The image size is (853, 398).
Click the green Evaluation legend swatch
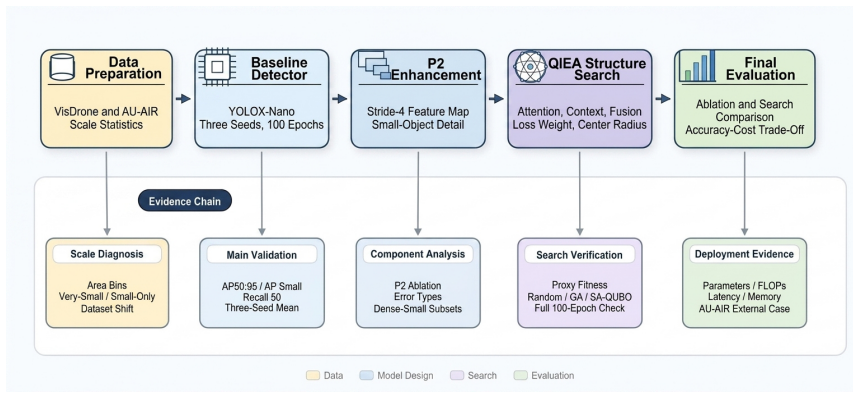click(521, 375)
